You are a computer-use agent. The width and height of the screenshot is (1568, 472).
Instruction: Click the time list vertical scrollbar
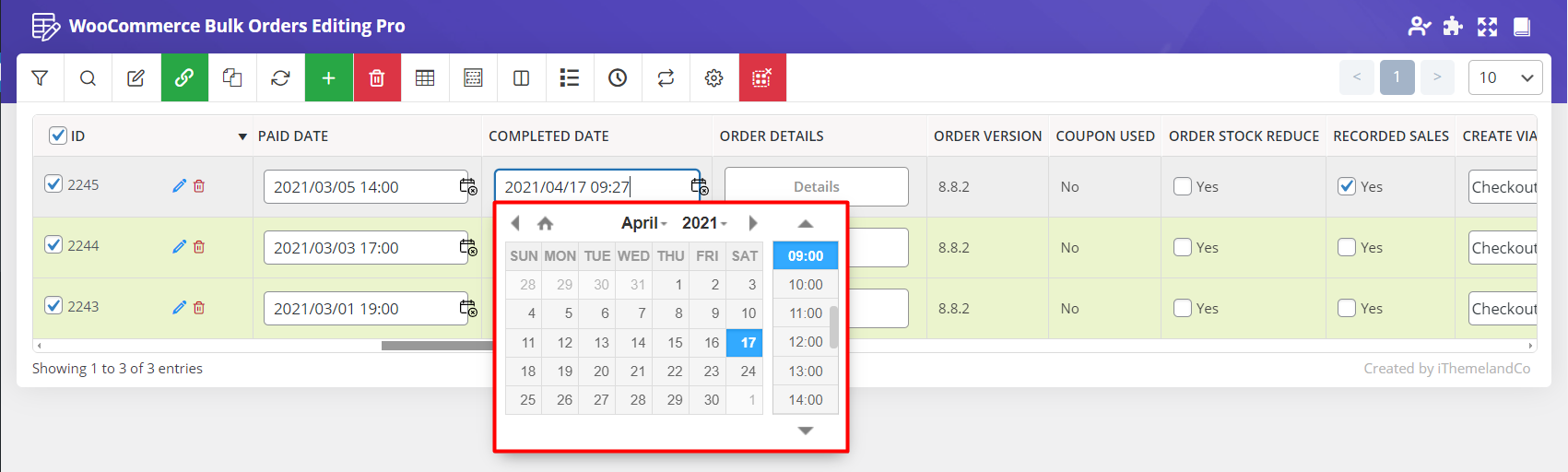[x=833, y=327]
